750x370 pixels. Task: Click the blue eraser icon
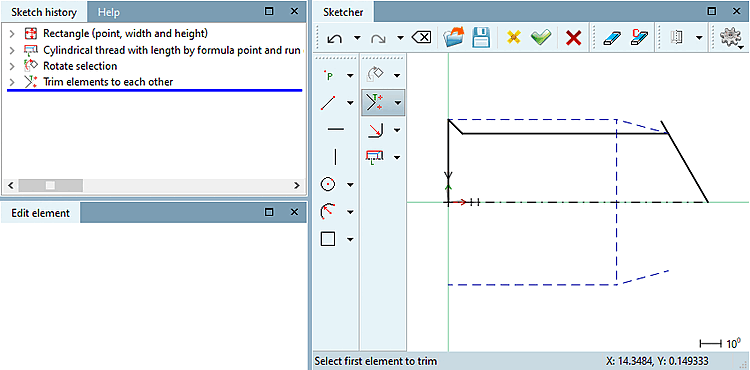tap(612, 38)
